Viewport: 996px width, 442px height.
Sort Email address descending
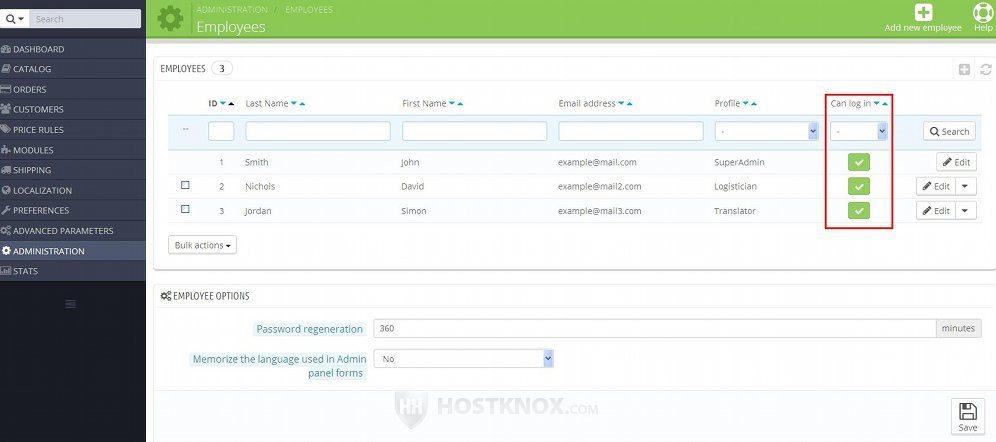(621, 104)
